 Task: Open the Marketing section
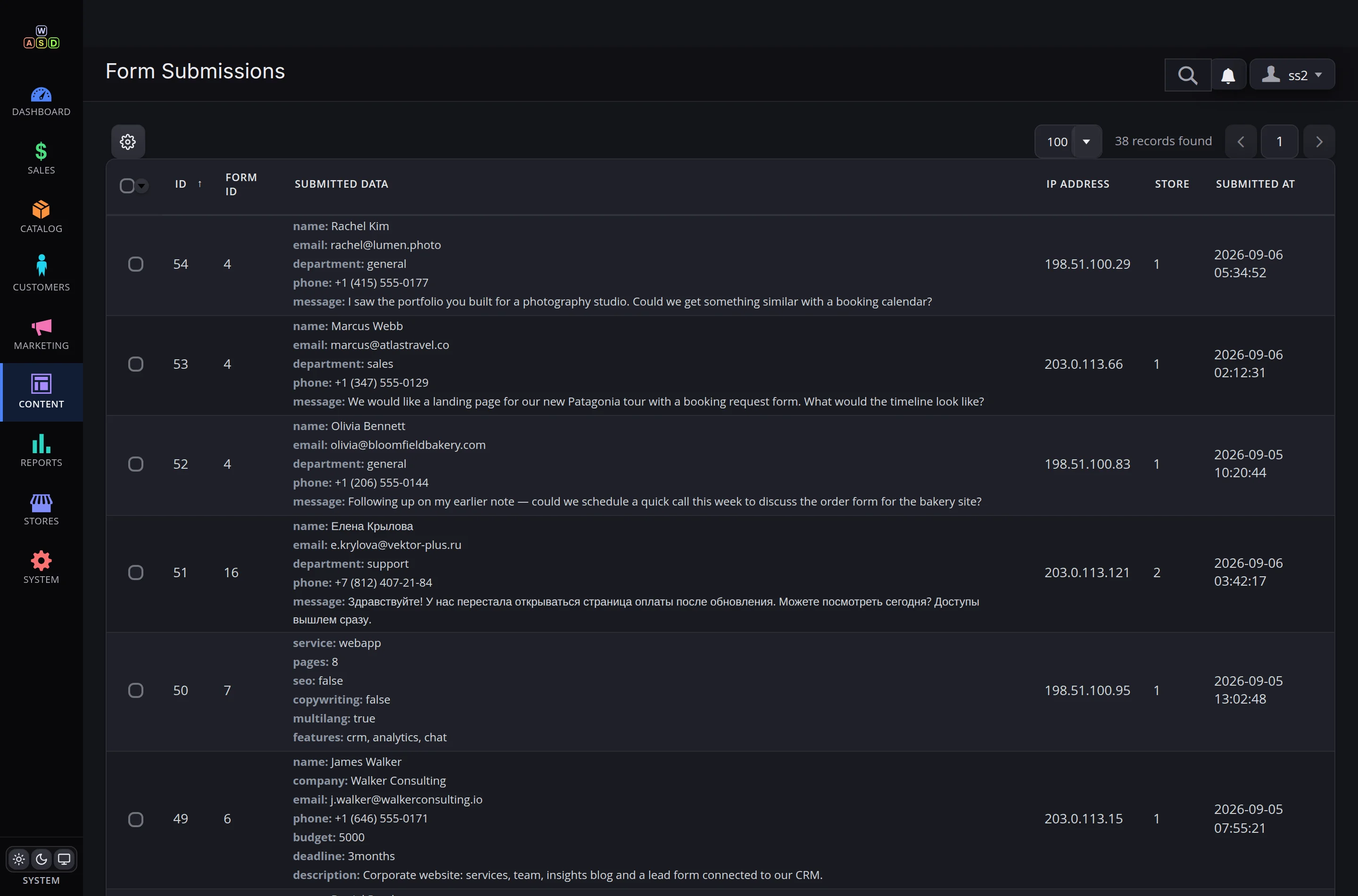(x=41, y=334)
